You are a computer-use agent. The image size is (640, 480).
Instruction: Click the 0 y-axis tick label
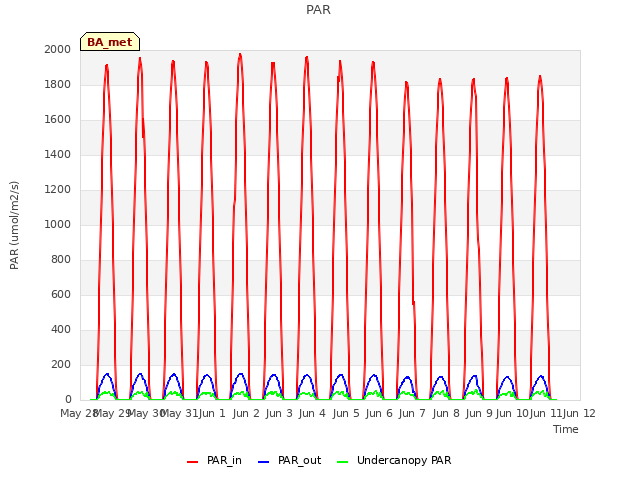(68, 400)
